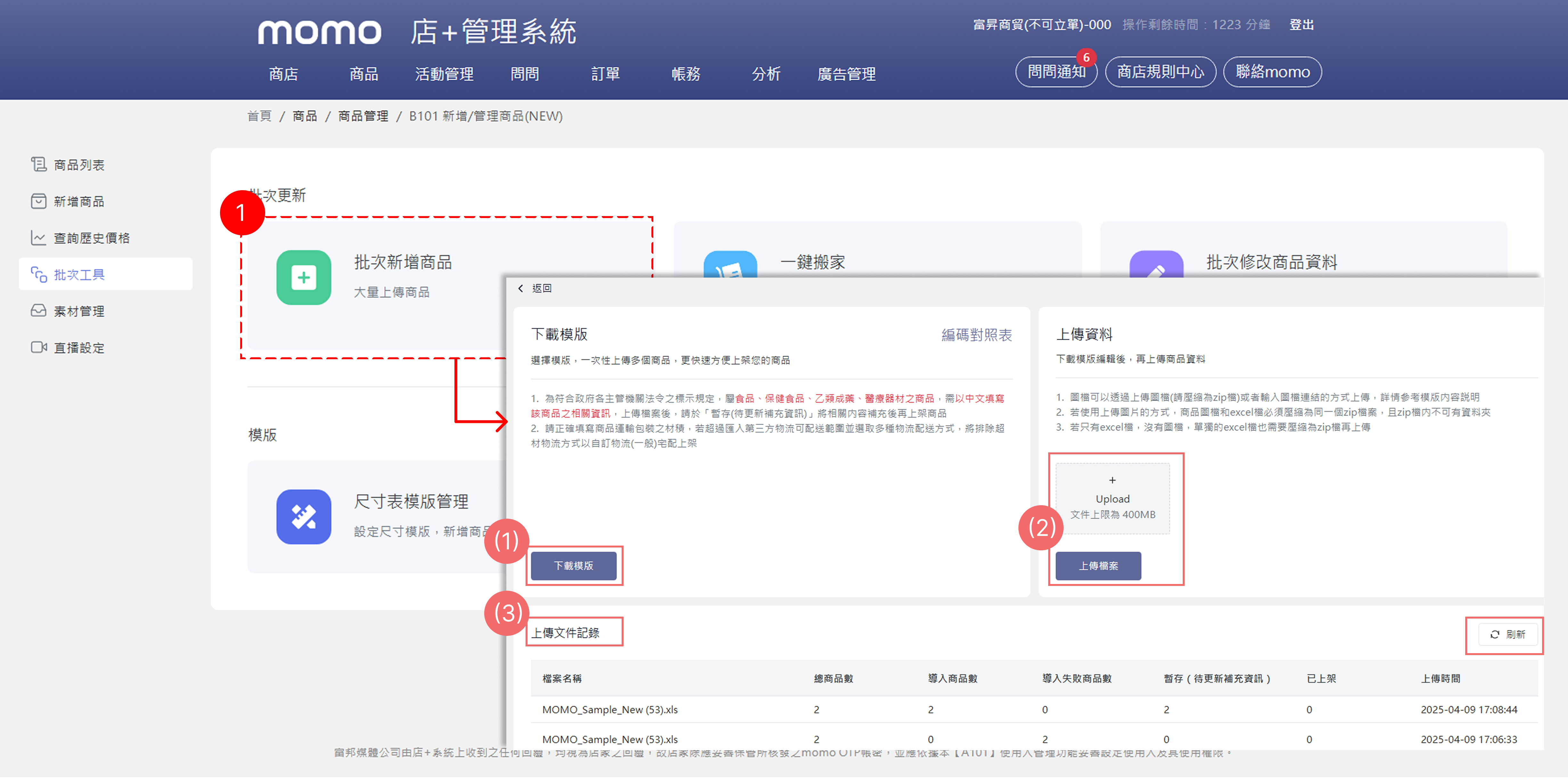
Task: Open the 編碼對照表 link
Action: 976,335
